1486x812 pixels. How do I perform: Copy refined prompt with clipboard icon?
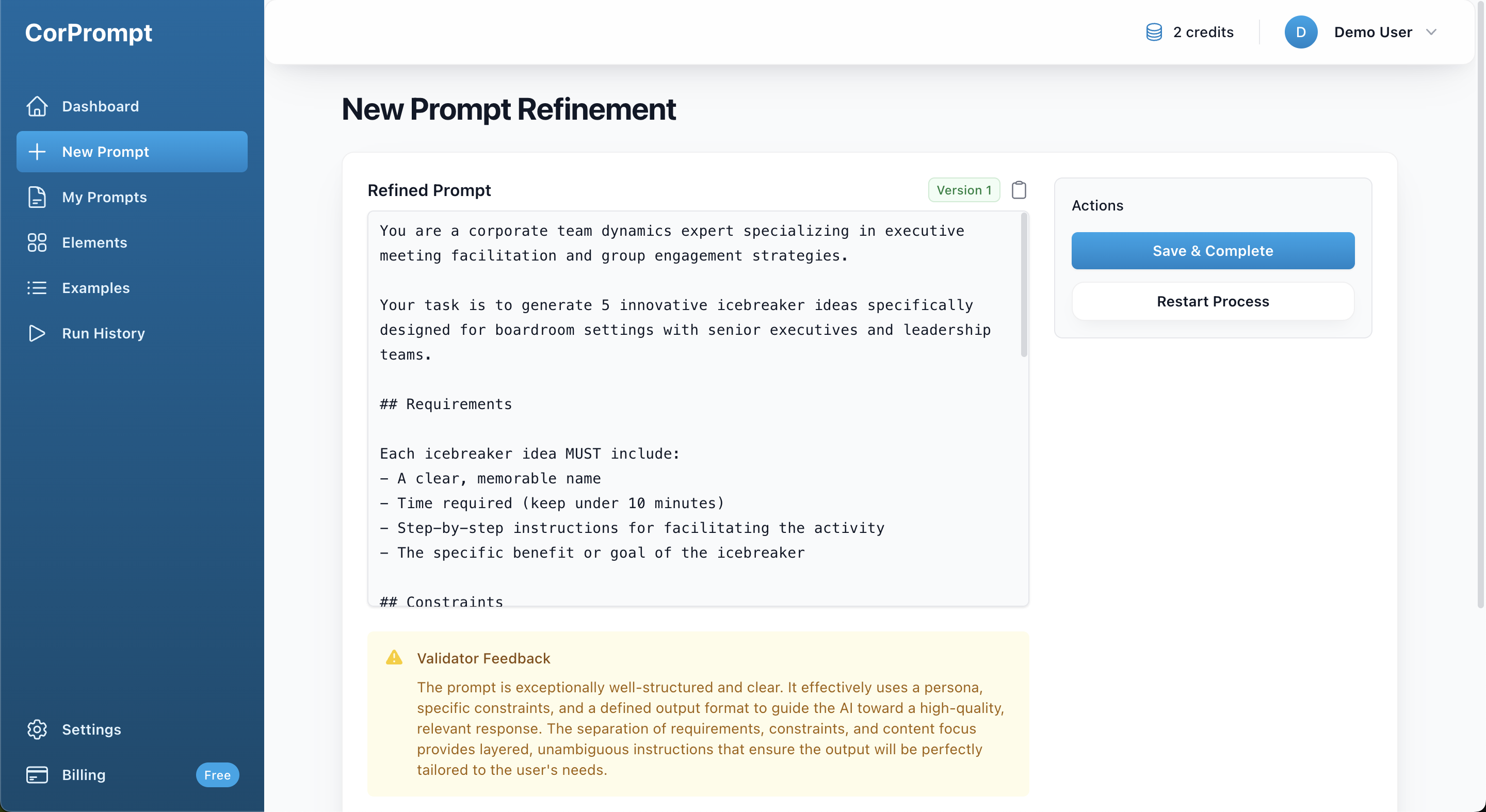coord(1019,190)
